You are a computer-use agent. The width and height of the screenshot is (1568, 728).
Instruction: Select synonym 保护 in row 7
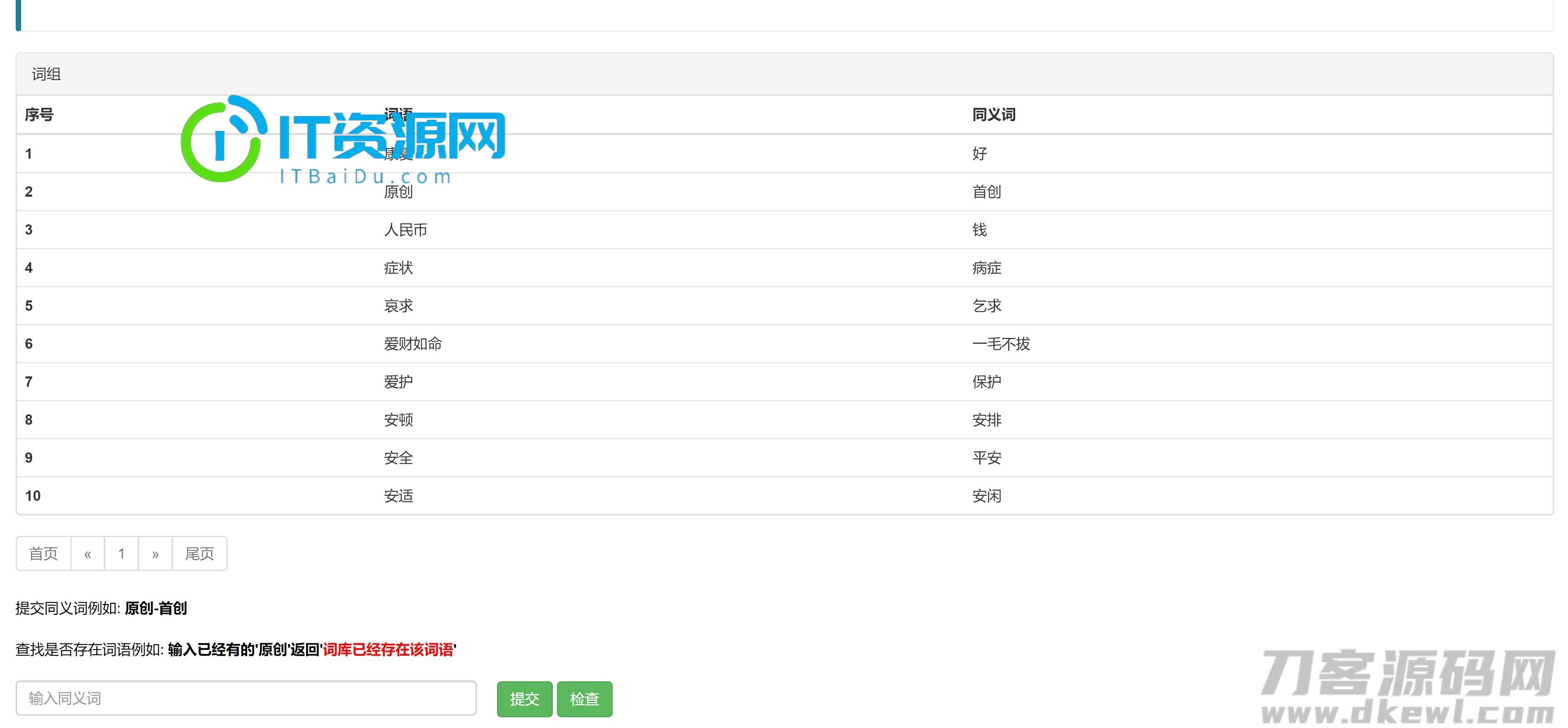[987, 382]
